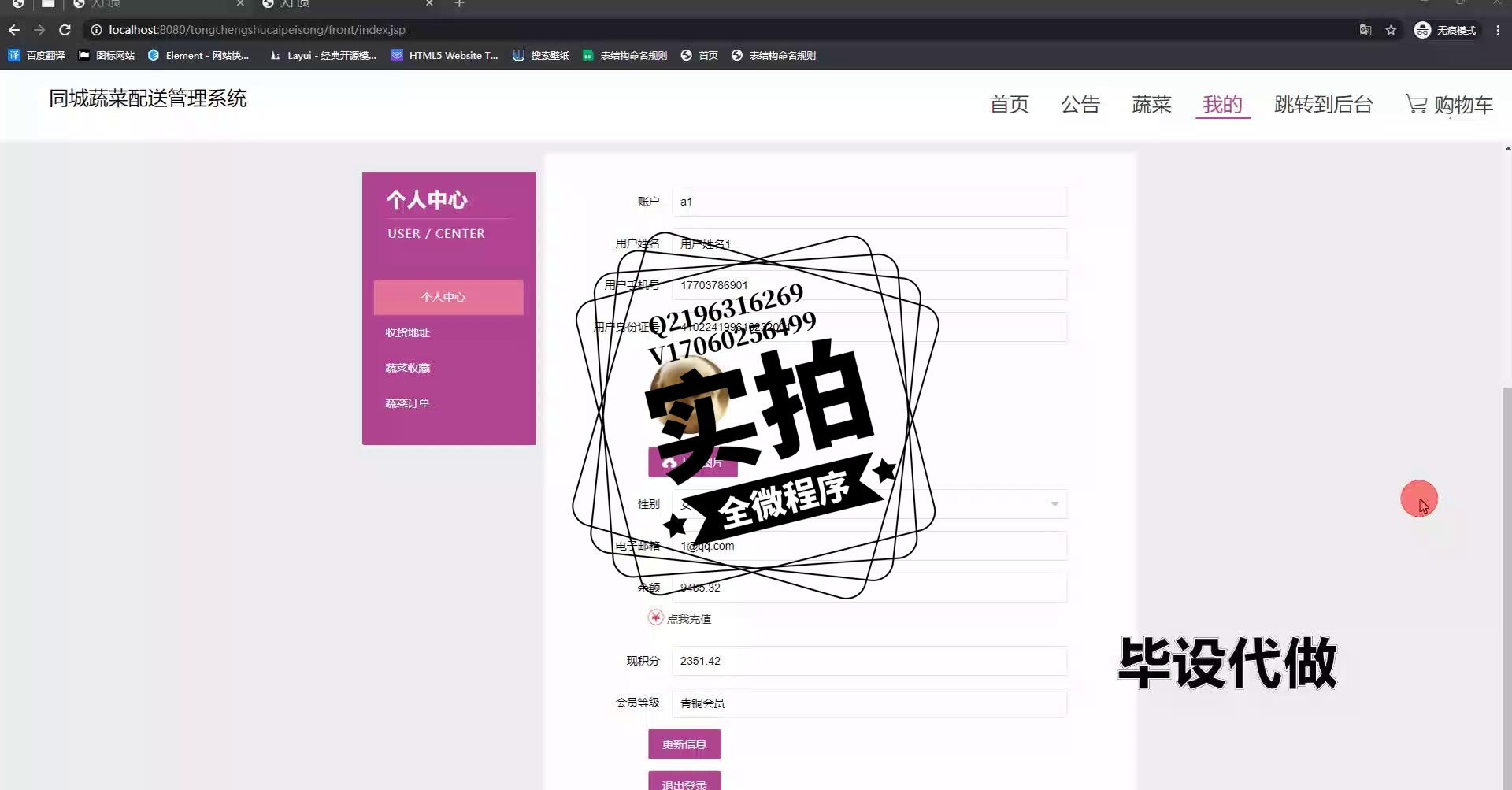This screenshot has width=1512, height=790.
Task: Open the translate page icon
Action: tap(1366, 30)
